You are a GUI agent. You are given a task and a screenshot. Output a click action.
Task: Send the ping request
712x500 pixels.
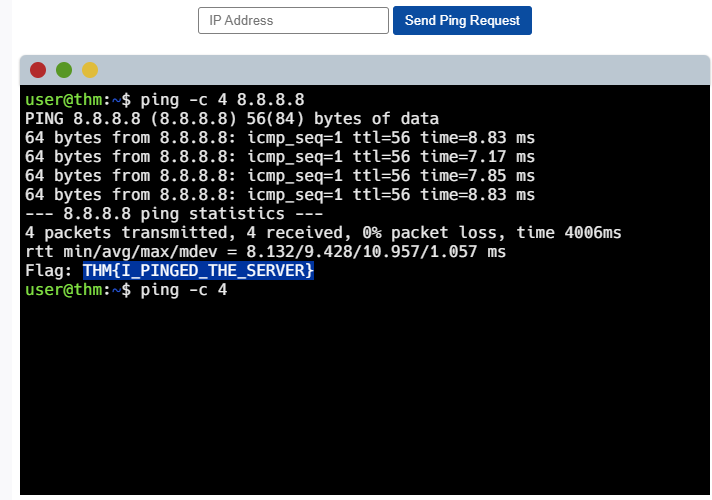pos(462,20)
